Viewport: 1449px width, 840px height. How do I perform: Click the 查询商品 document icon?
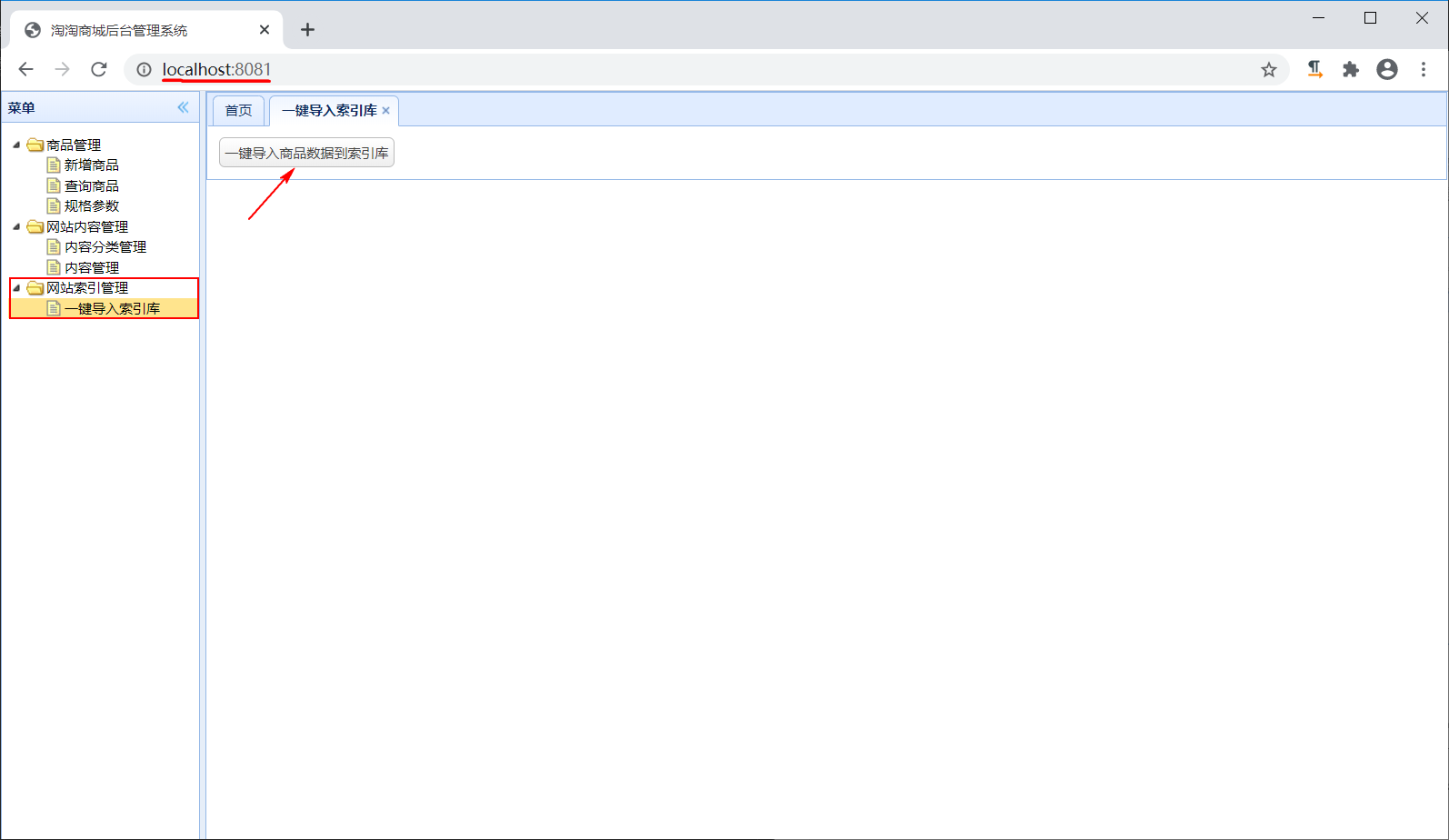click(54, 185)
